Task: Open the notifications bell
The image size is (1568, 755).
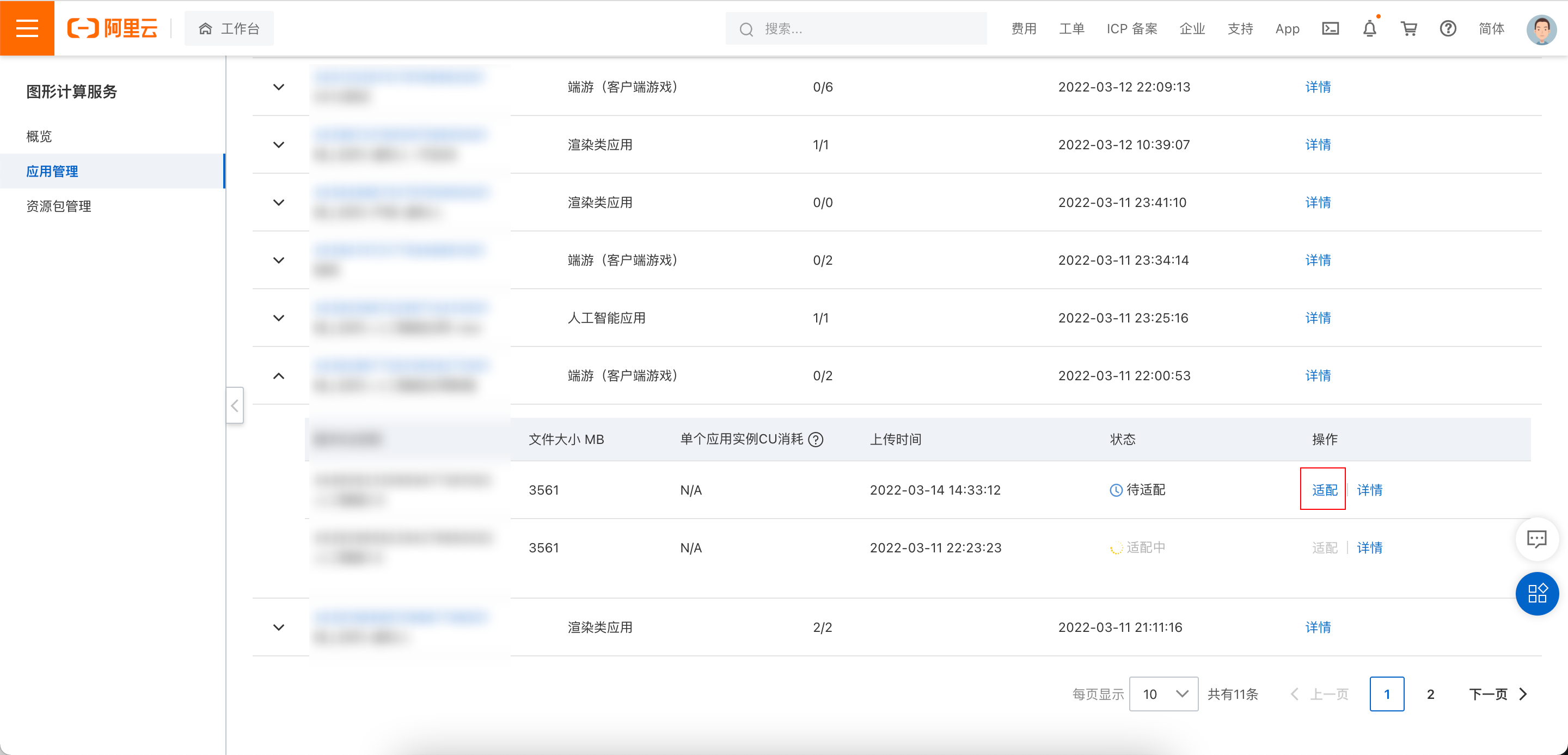Action: pos(1370,29)
